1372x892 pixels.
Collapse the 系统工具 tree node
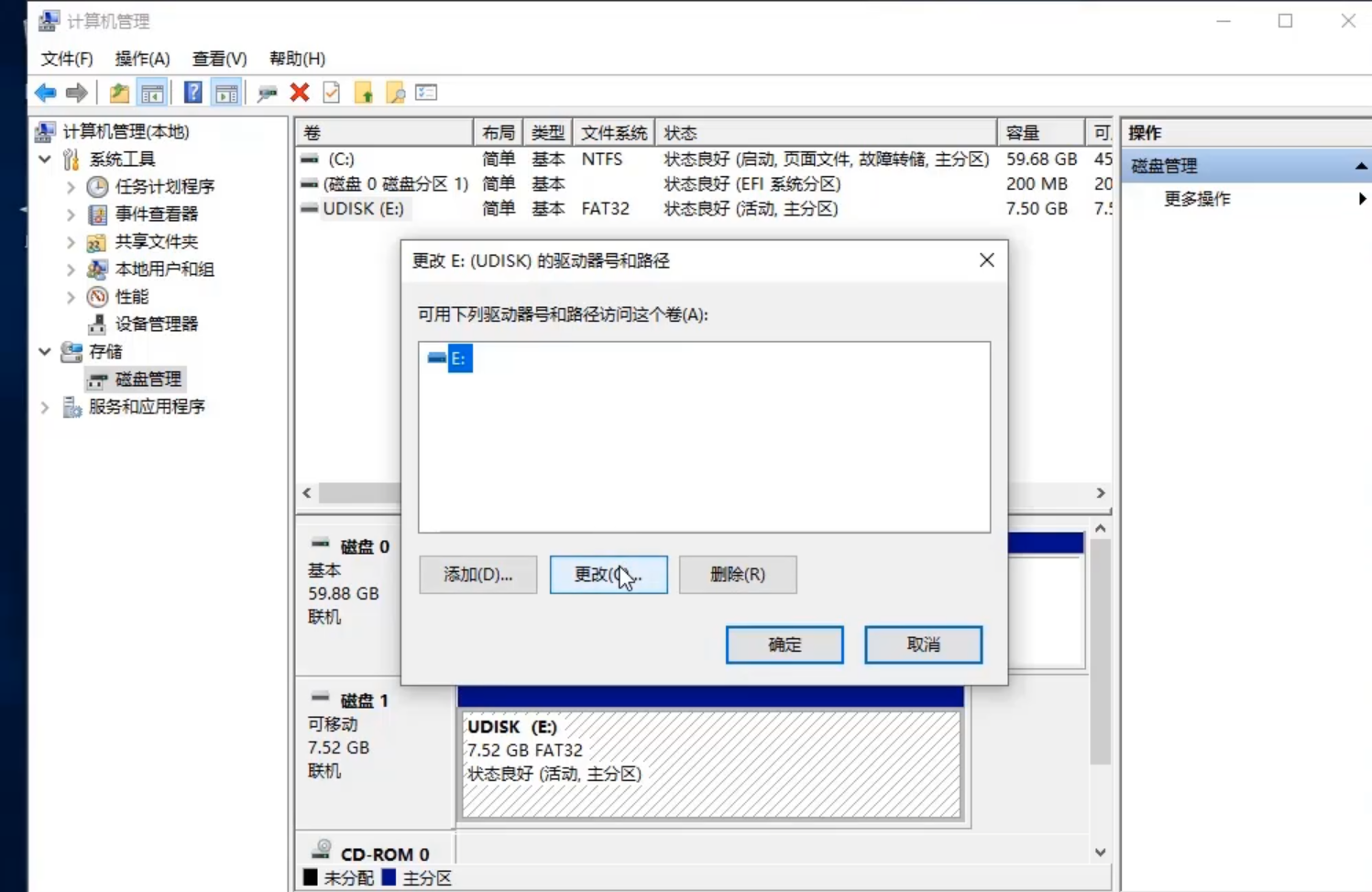[45, 160]
